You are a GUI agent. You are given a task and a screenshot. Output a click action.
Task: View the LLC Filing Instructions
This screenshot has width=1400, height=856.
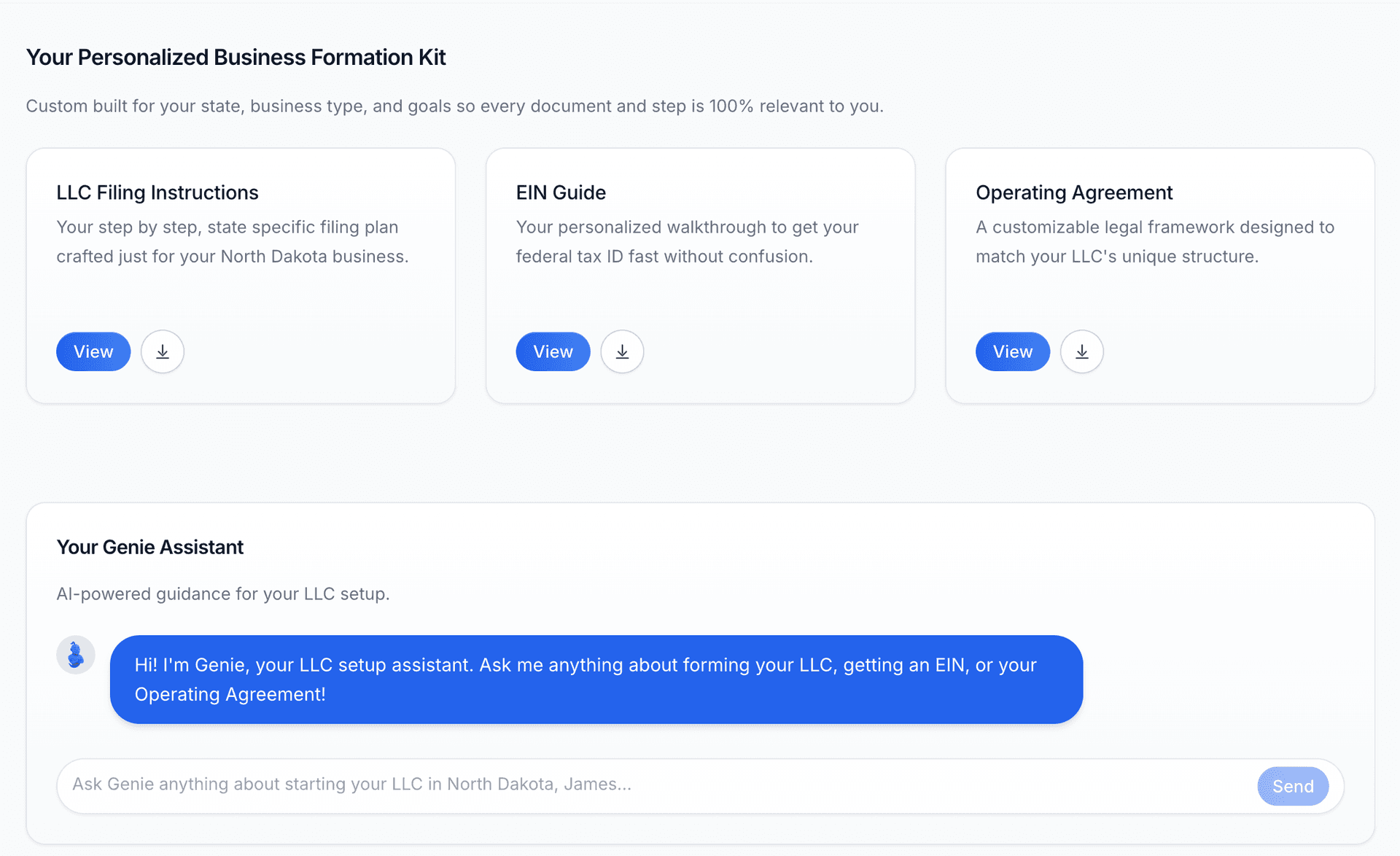[93, 351]
